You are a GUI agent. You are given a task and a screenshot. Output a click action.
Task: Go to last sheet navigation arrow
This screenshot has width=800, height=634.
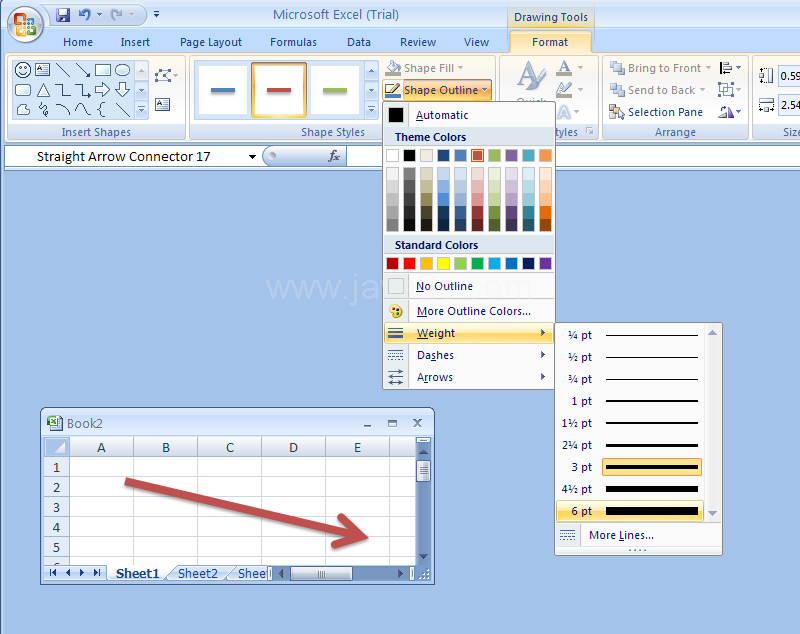(97, 573)
